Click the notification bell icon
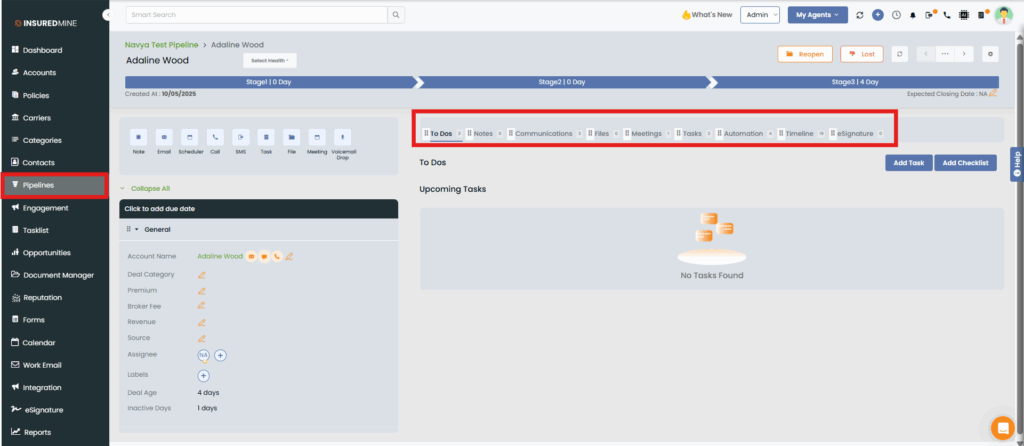Image resolution: width=1024 pixels, height=446 pixels. [x=912, y=15]
